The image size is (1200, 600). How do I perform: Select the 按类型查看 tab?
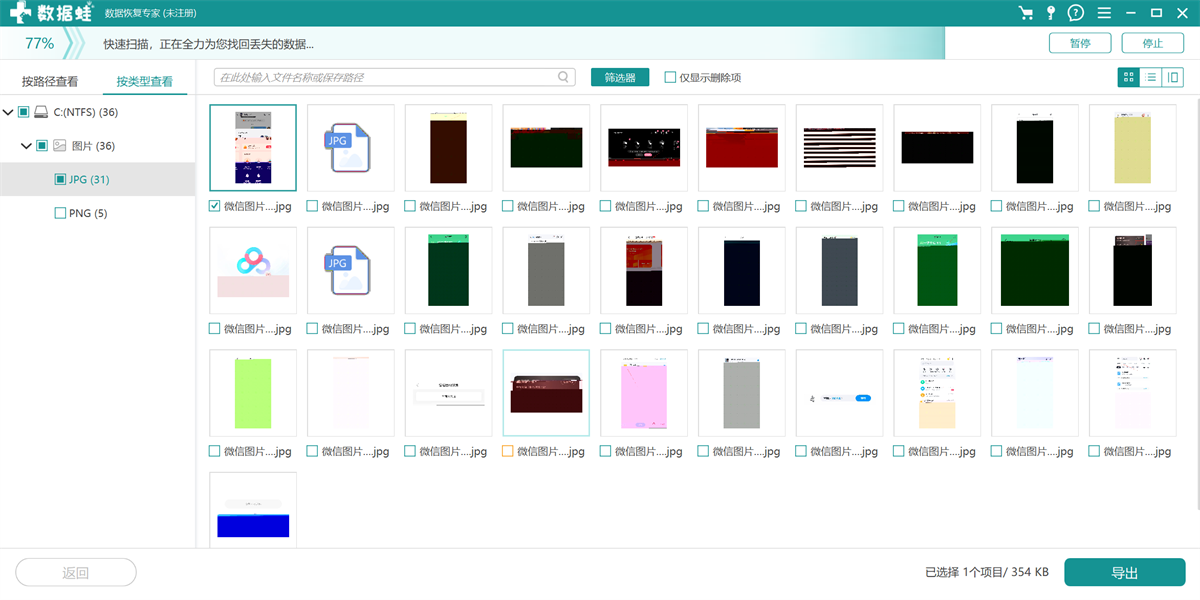pos(144,82)
